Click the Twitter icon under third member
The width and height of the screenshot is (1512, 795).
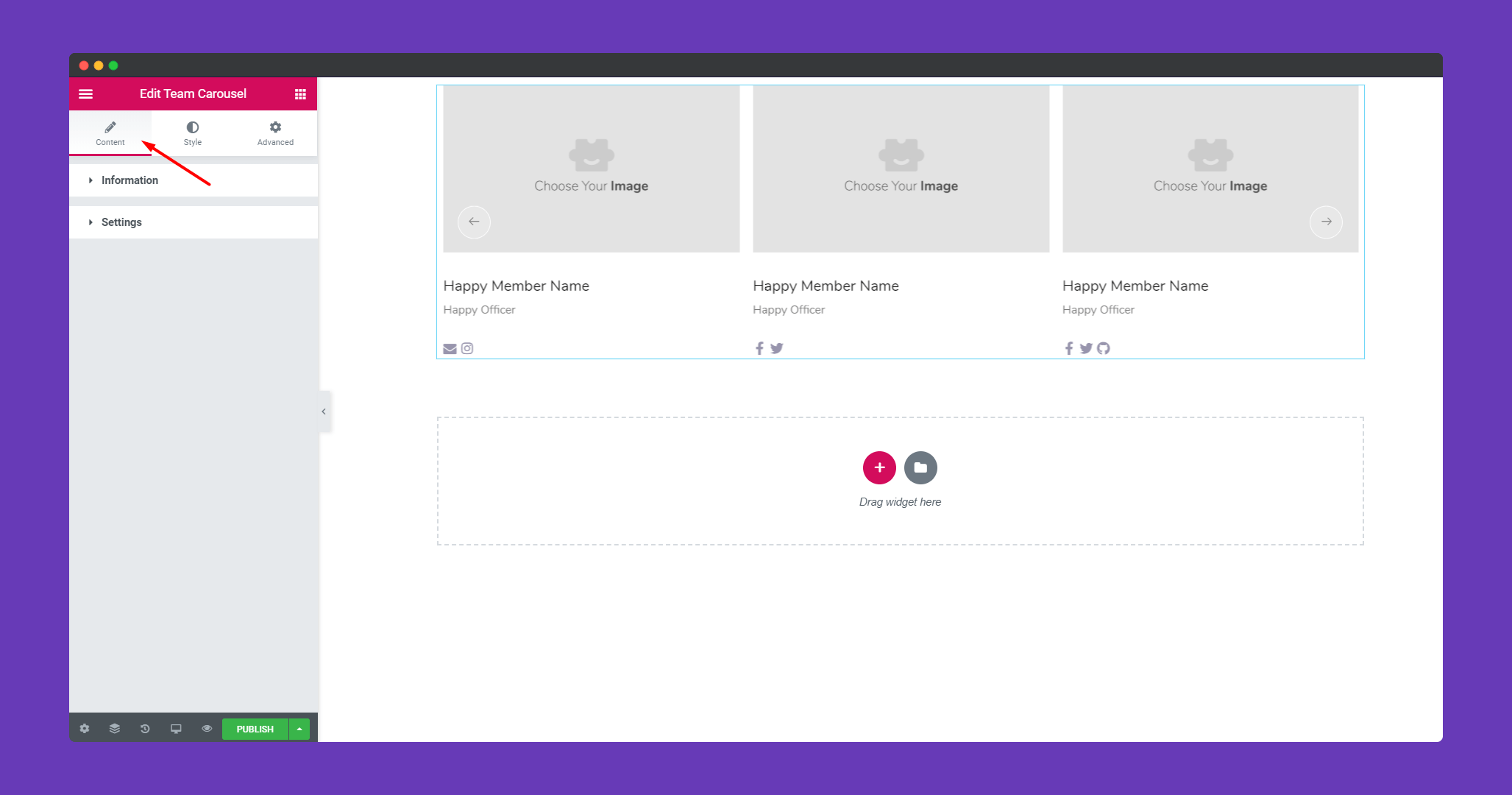1086,348
